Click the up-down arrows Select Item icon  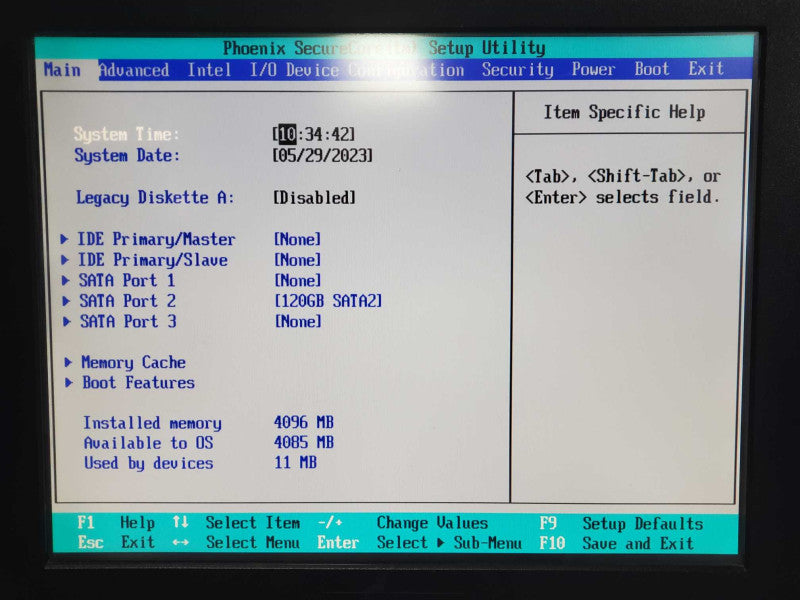point(180,522)
